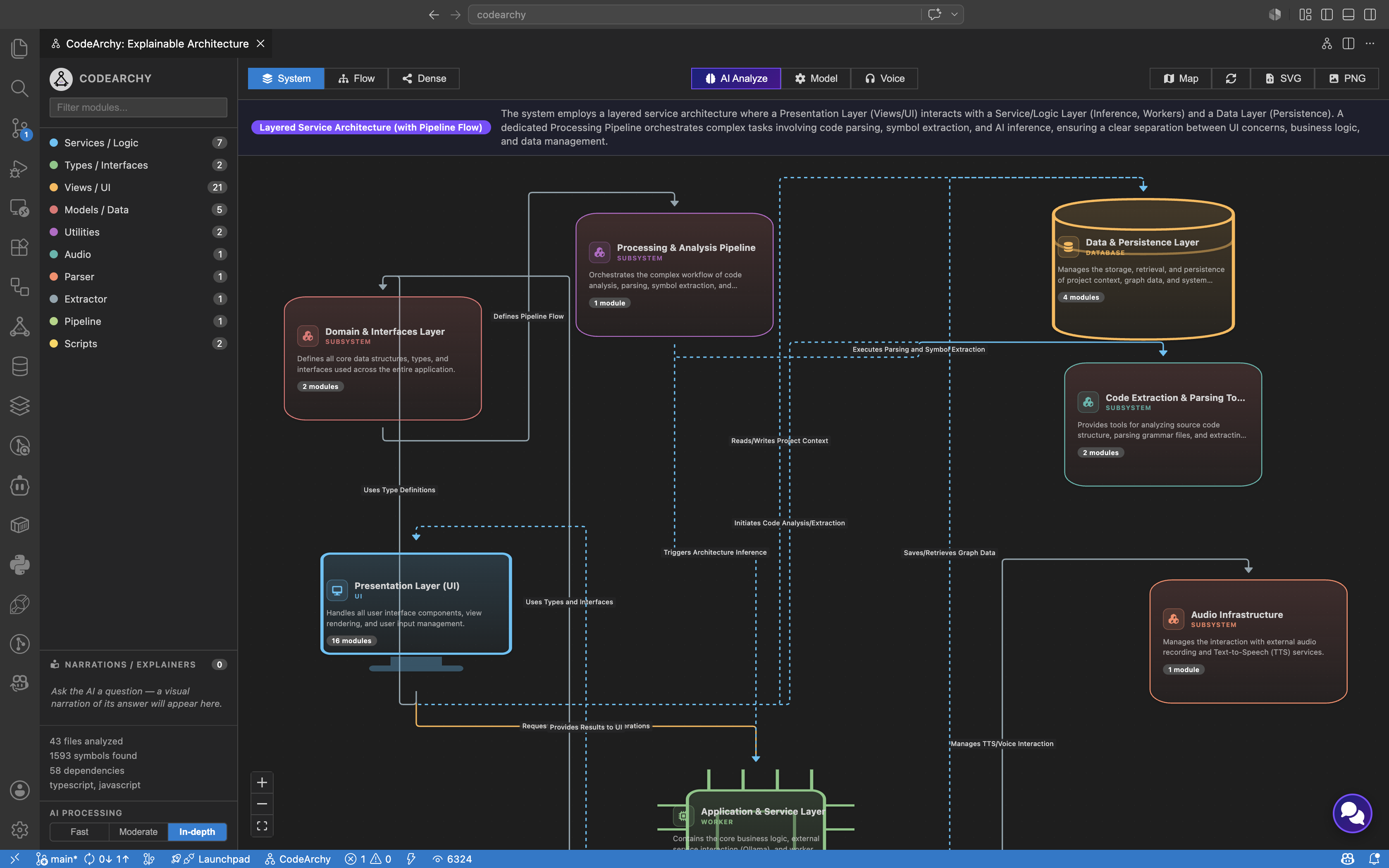
Task: Expand the Extractor module group
Action: [x=138, y=299]
